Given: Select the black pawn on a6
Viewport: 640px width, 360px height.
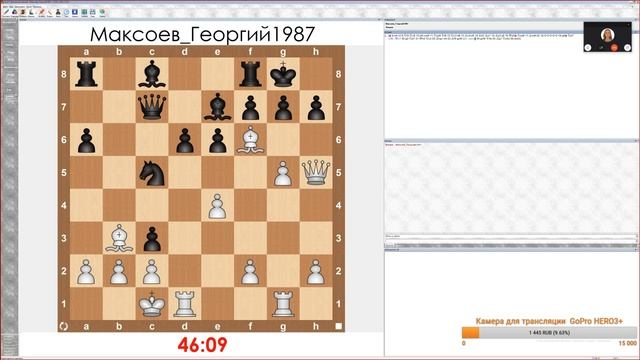Looking at the screenshot, I should tap(86, 140).
